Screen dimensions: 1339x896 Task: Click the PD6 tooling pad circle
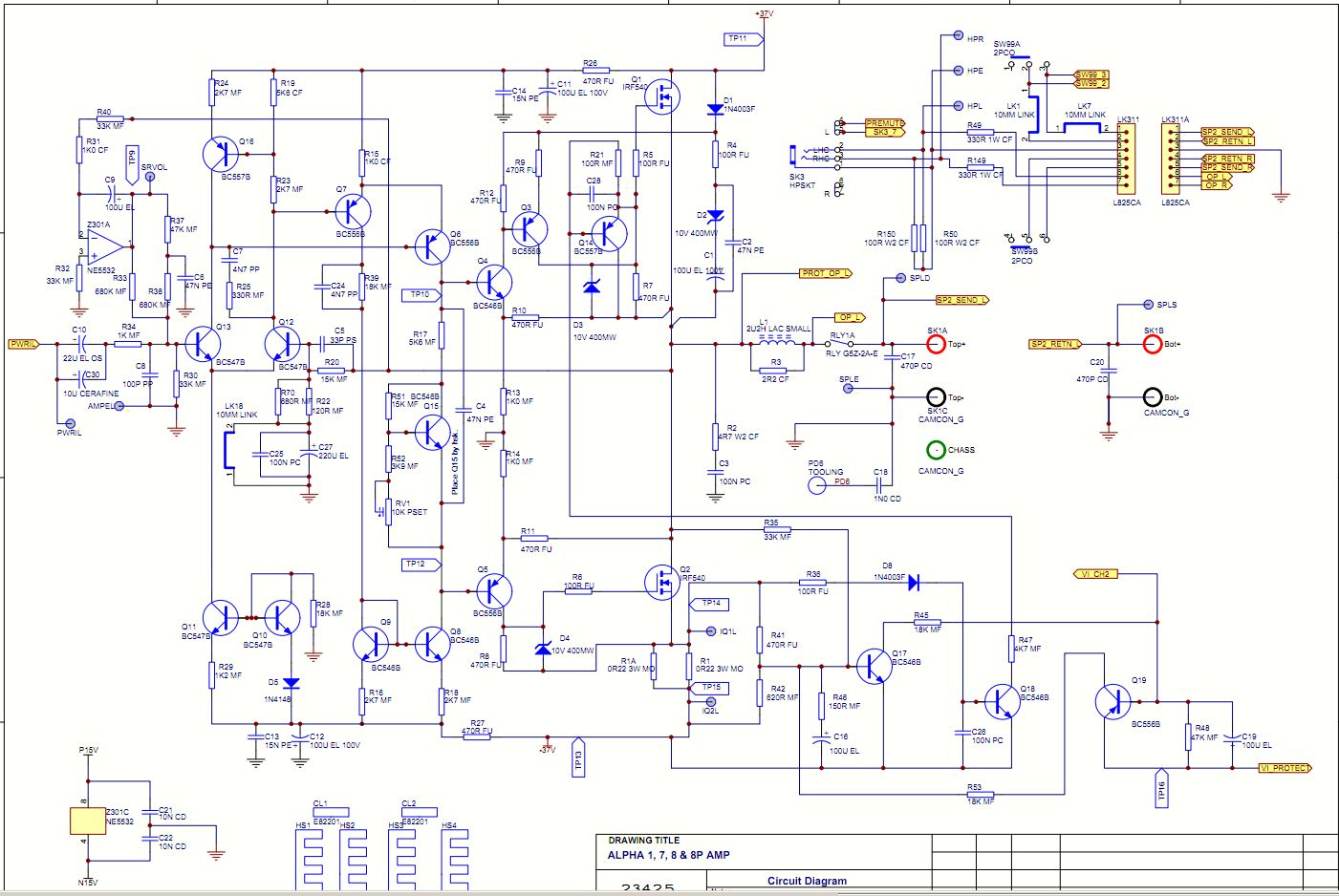pos(817,485)
